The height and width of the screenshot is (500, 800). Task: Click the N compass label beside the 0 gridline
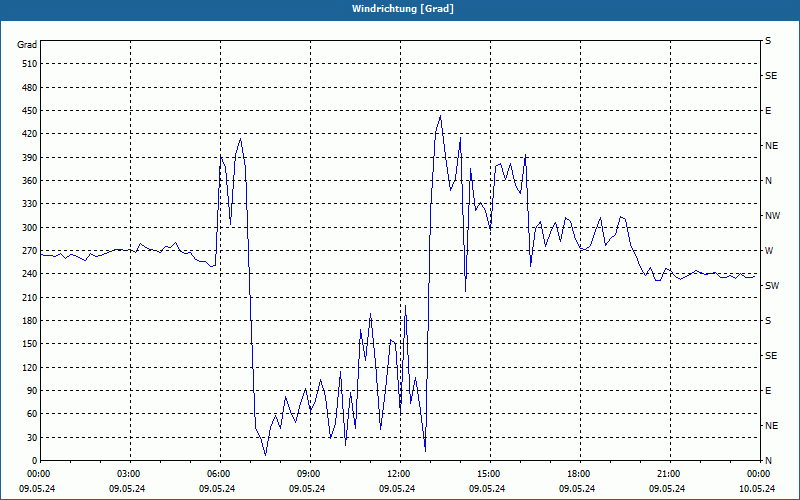[768, 461]
